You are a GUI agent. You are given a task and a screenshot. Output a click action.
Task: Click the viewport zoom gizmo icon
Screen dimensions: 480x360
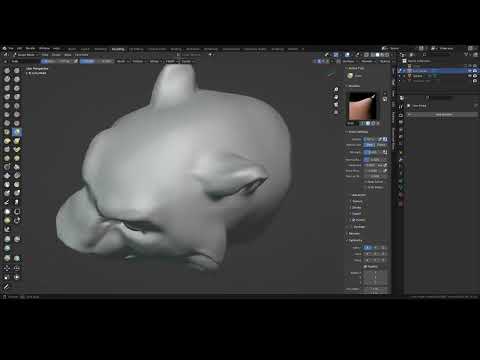click(336, 89)
